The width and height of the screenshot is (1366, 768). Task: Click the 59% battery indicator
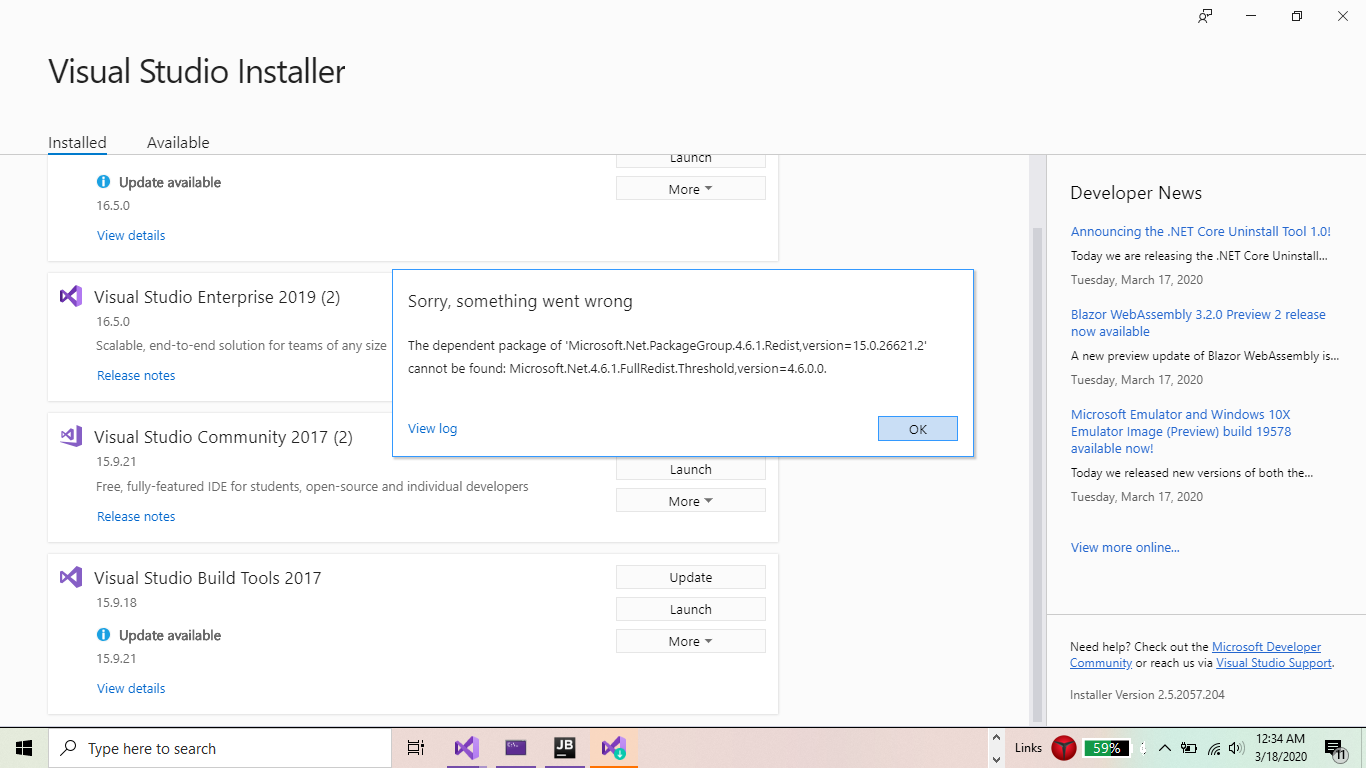(x=1106, y=748)
